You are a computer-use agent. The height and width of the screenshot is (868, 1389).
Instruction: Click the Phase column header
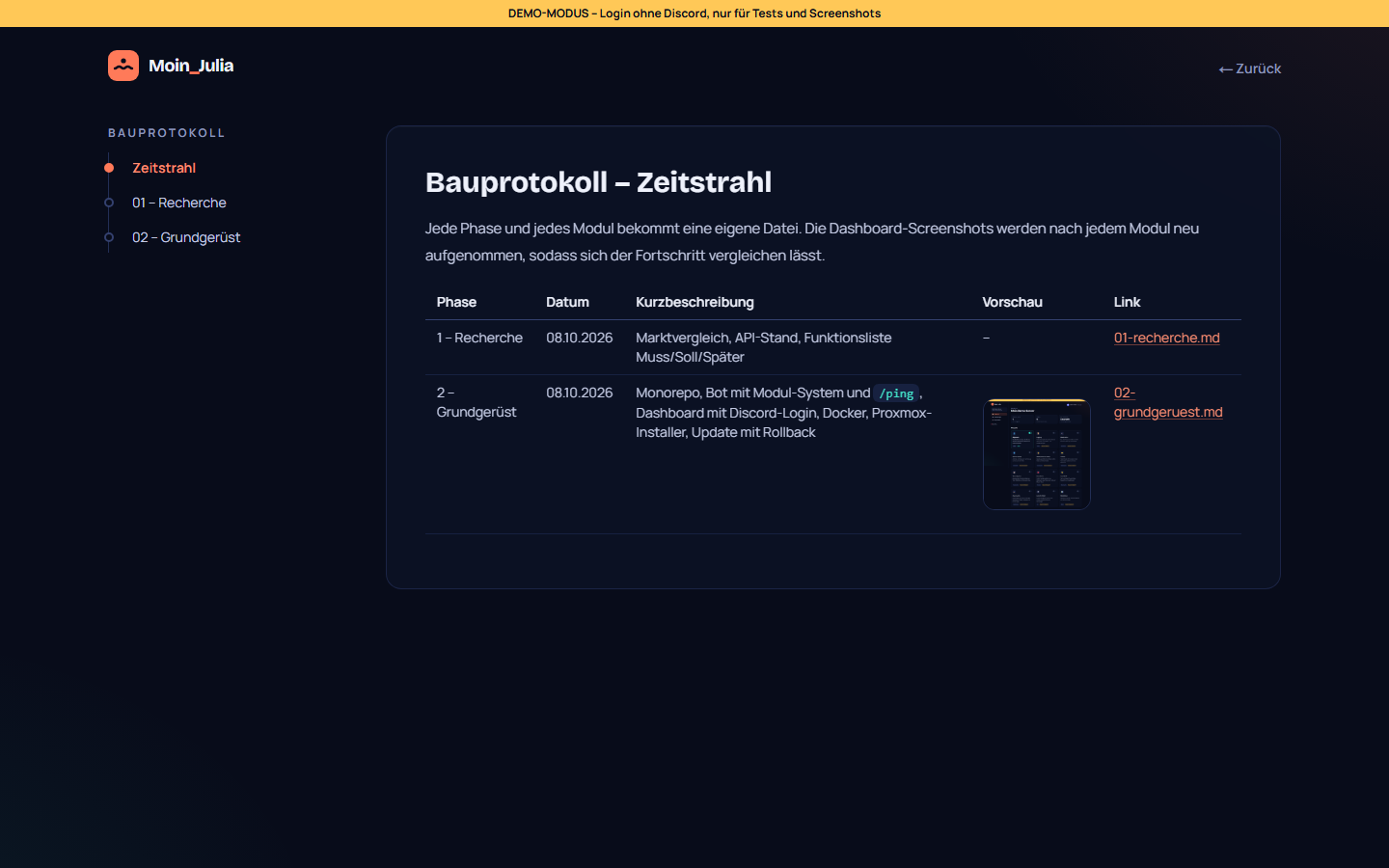[x=456, y=302]
